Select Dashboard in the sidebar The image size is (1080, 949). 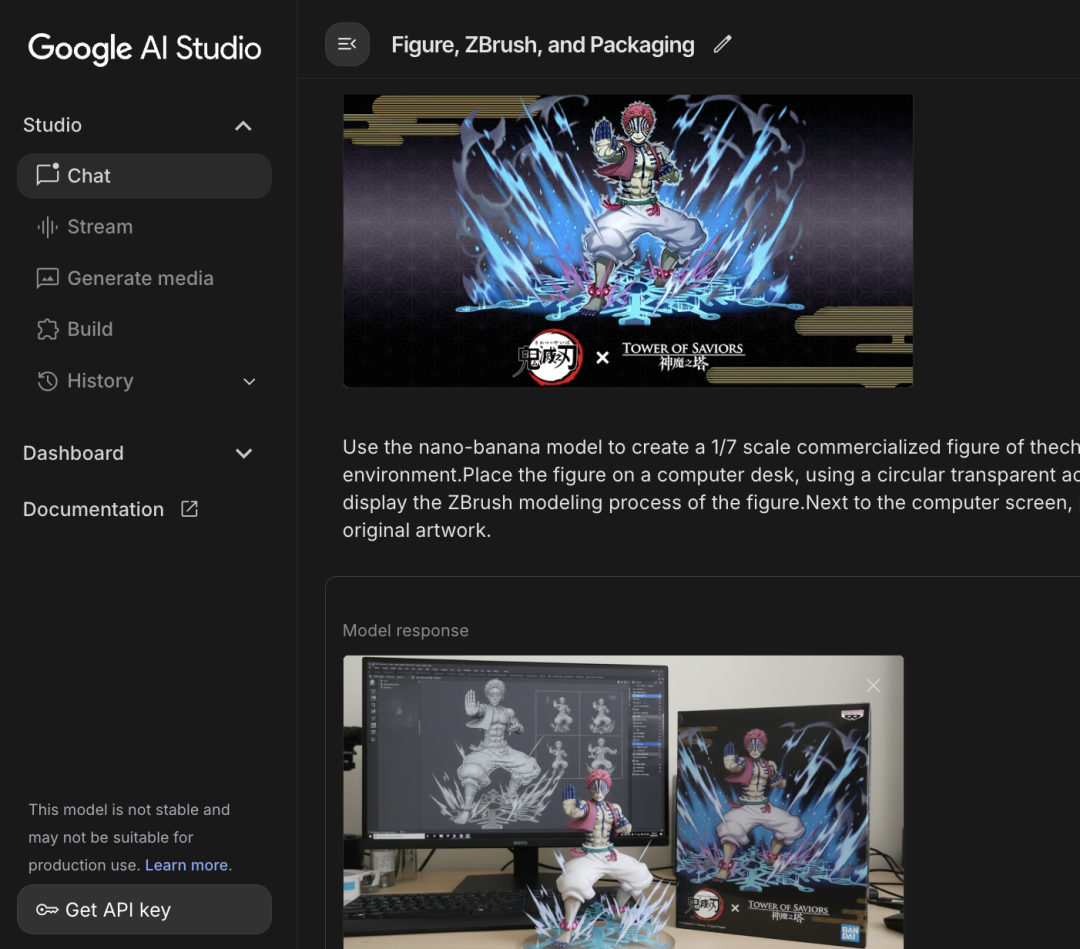point(73,453)
